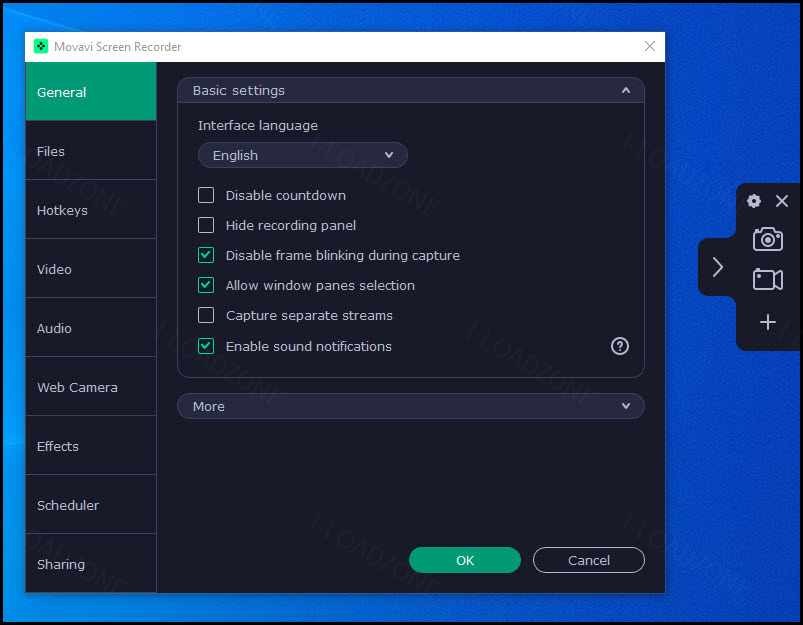Take a screenshot with the camera icon
The height and width of the screenshot is (625, 803).
point(768,239)
